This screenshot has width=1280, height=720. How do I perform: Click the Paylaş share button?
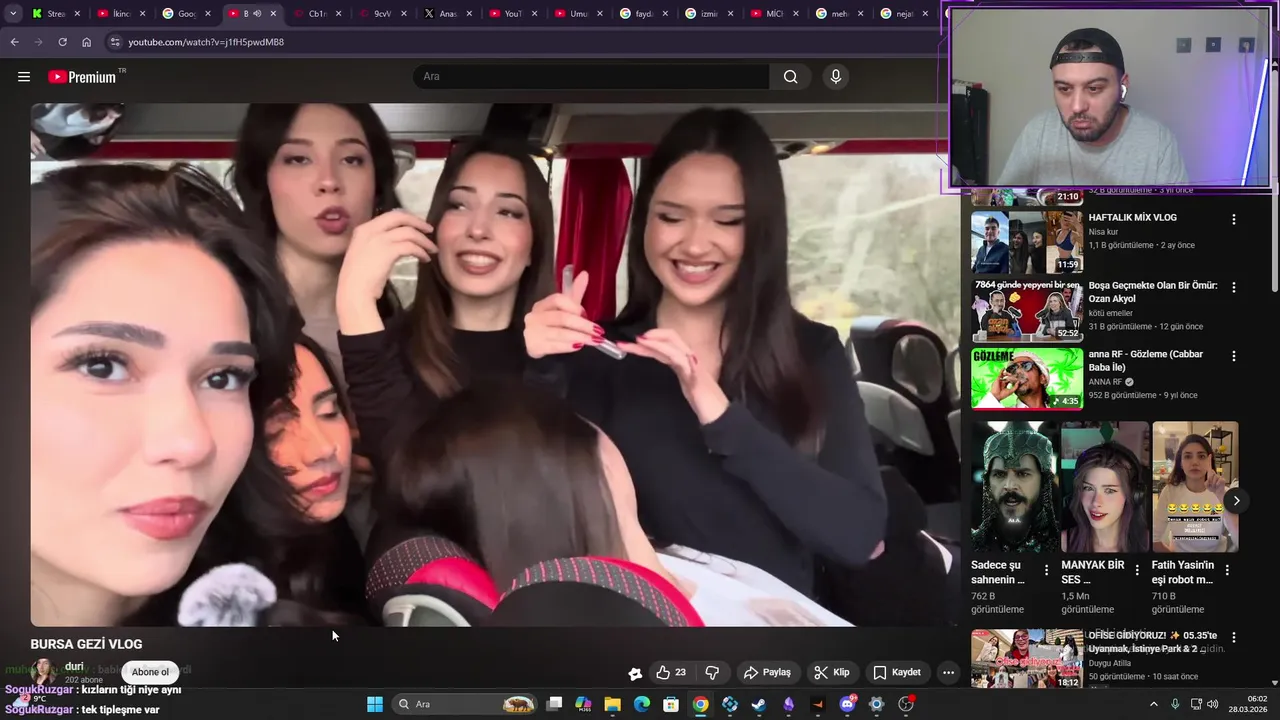767,673
